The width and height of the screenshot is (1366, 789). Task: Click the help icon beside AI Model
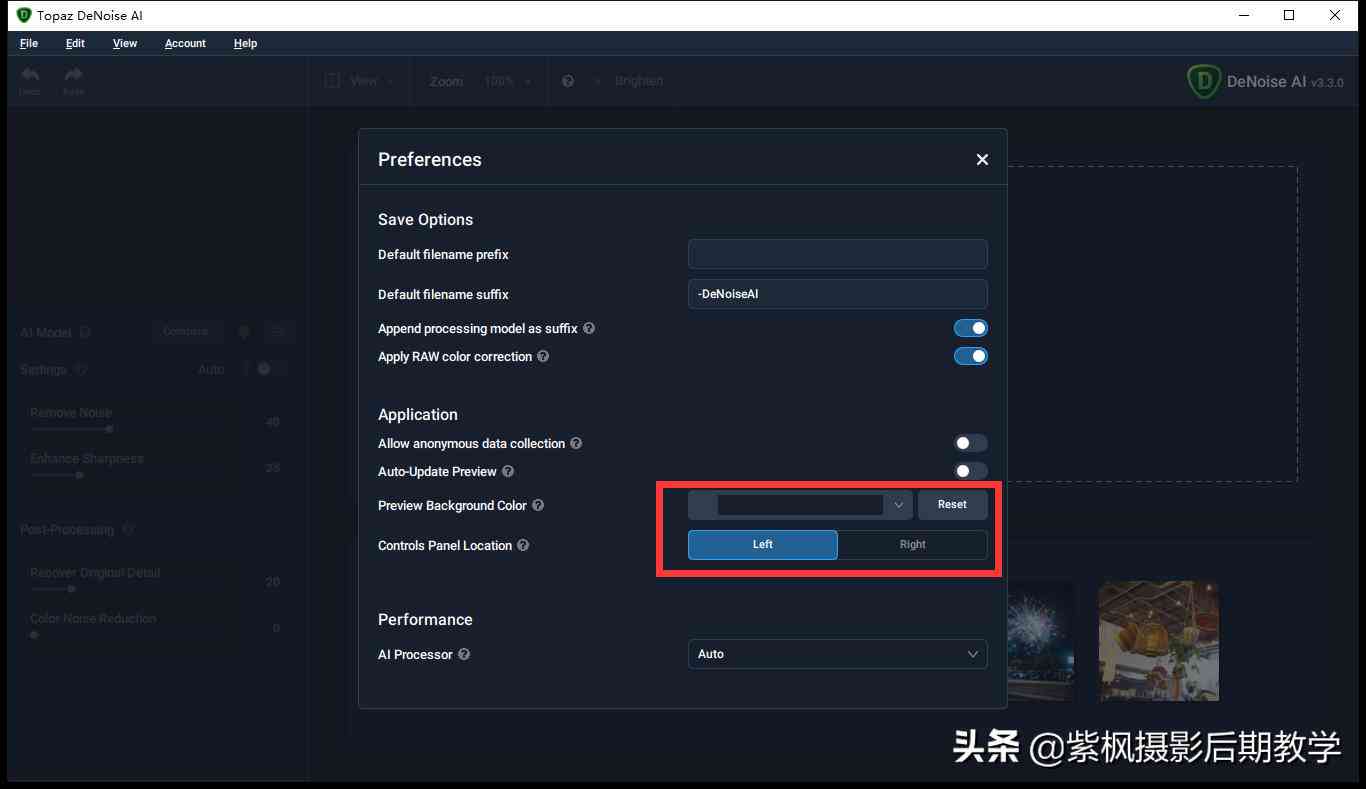pyautogui.click(x=85, y=332)
